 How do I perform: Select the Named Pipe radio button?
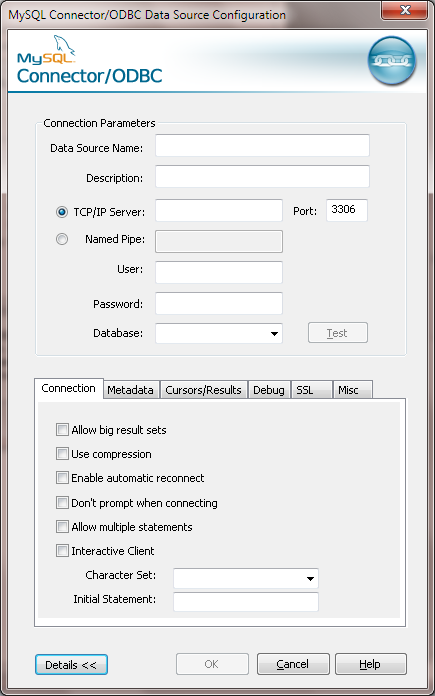62,239
